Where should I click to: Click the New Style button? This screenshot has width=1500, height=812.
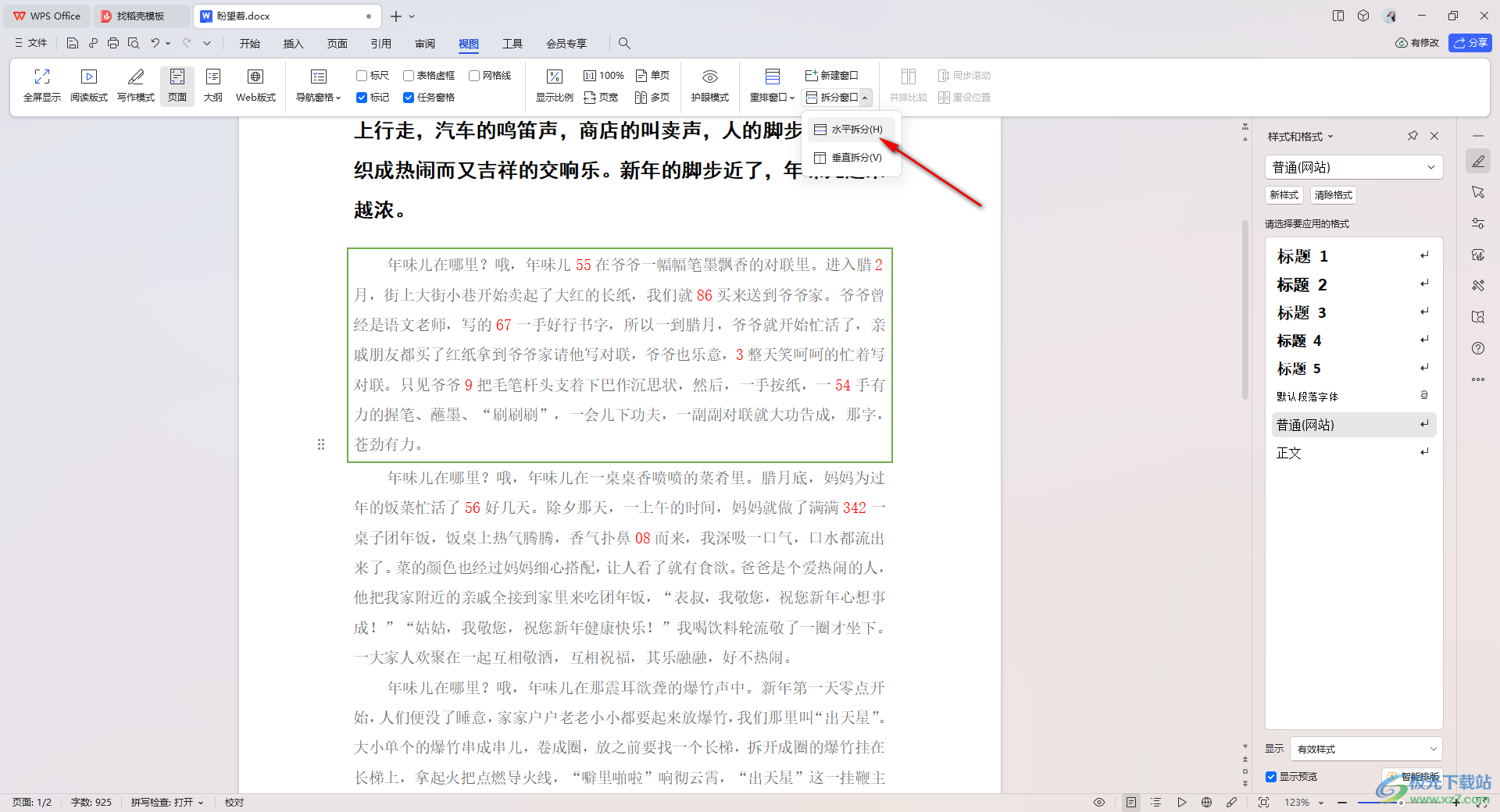[x=1284, y=195]
